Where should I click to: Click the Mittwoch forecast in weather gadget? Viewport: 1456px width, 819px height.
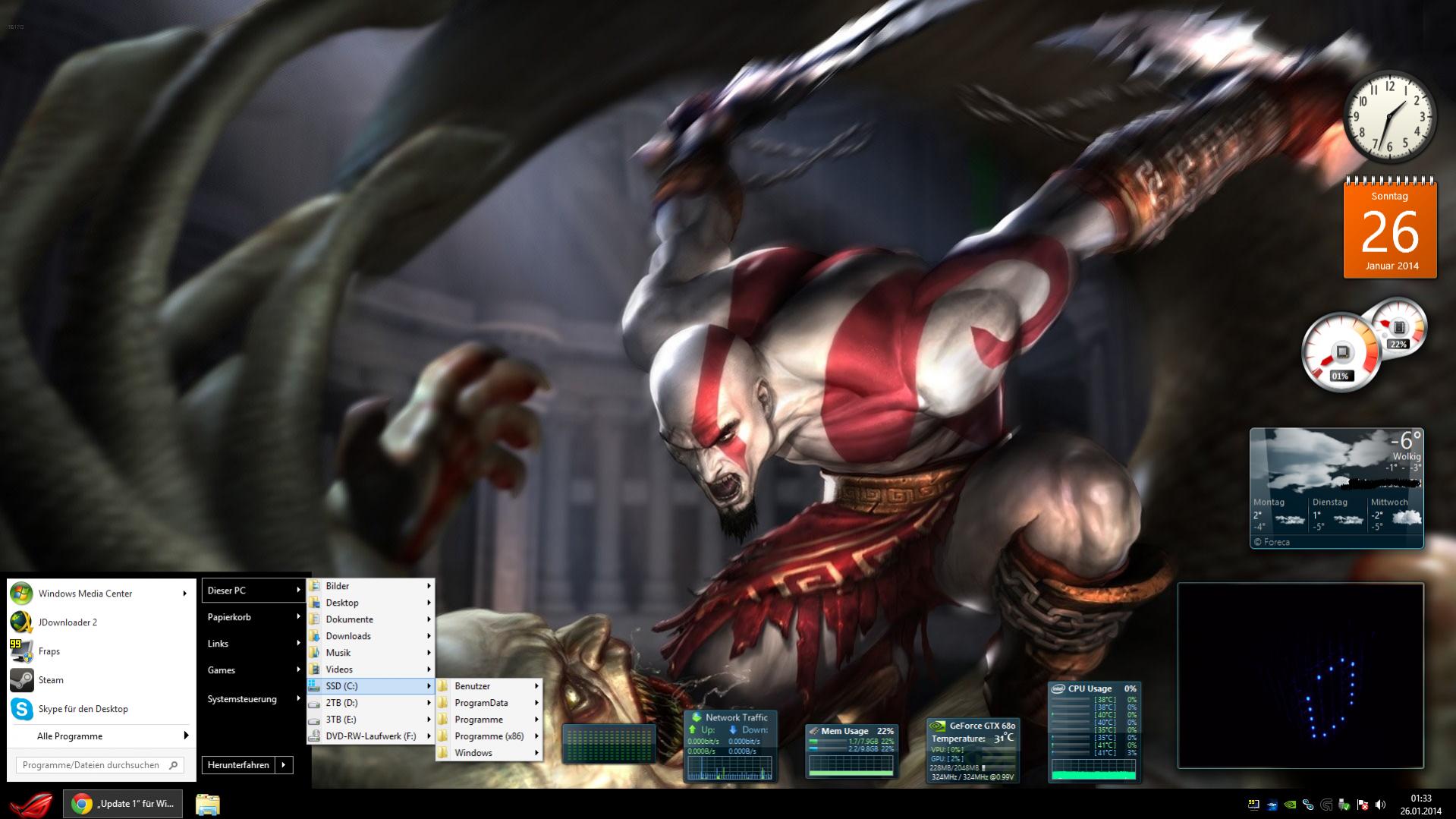(x=1395, y=515)
